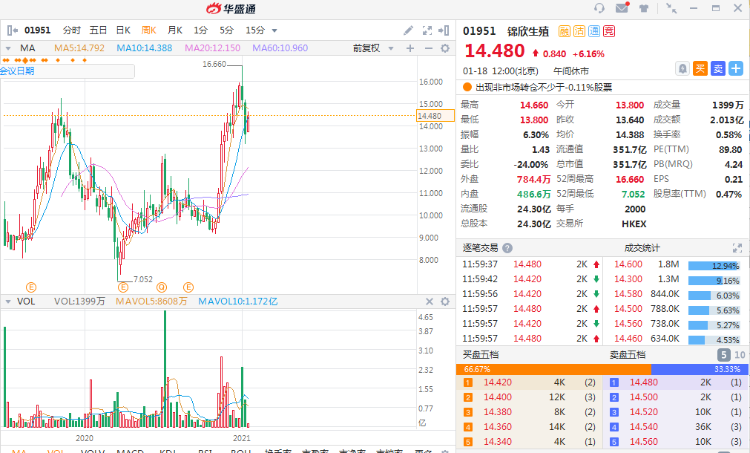Select the pencil drawing tool above the chart

pos(408,31)
